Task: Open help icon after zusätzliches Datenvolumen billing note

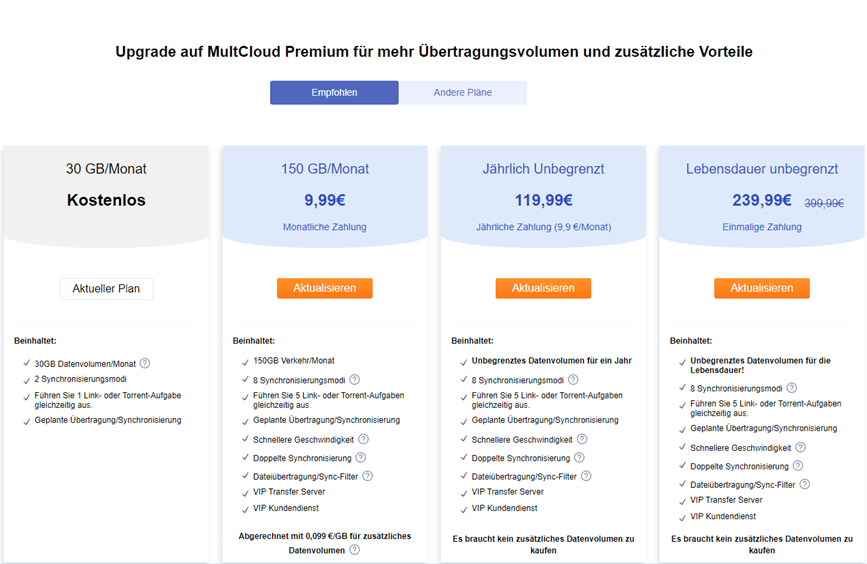Action: (354, 550)
